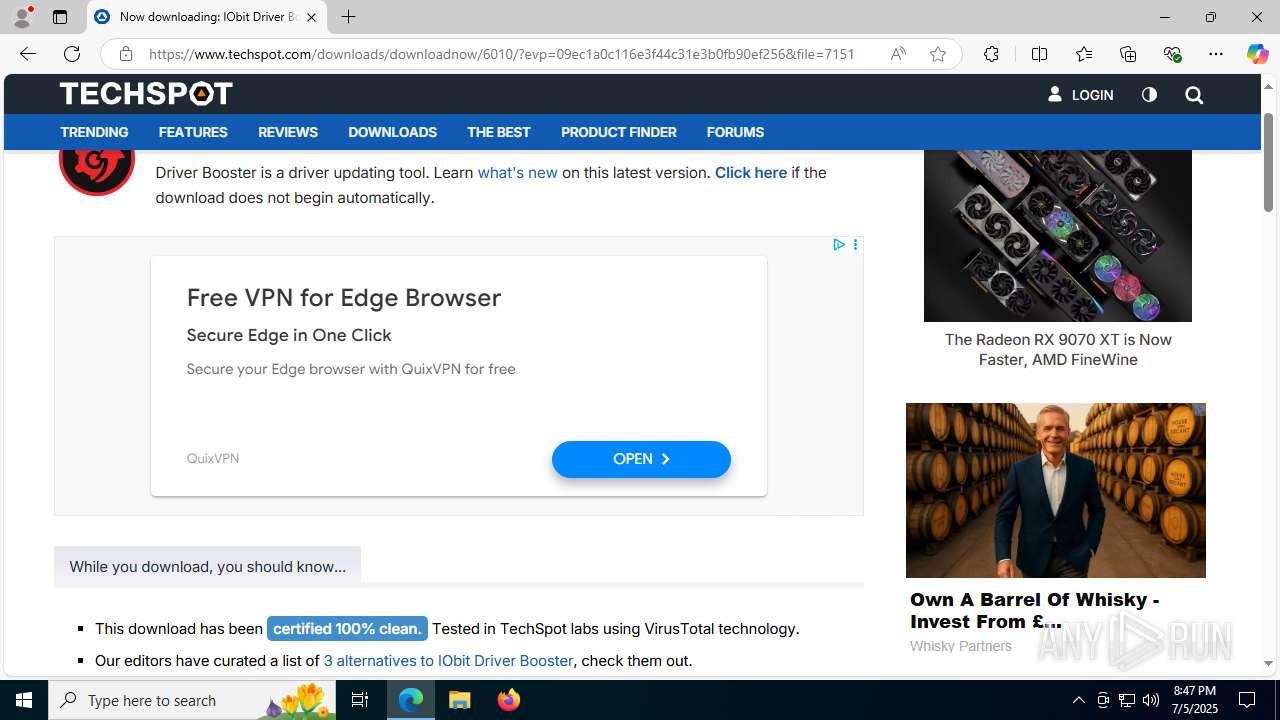Open volume control in system tray
This screenshot has width=1280, height=720.
point(1151,700)
